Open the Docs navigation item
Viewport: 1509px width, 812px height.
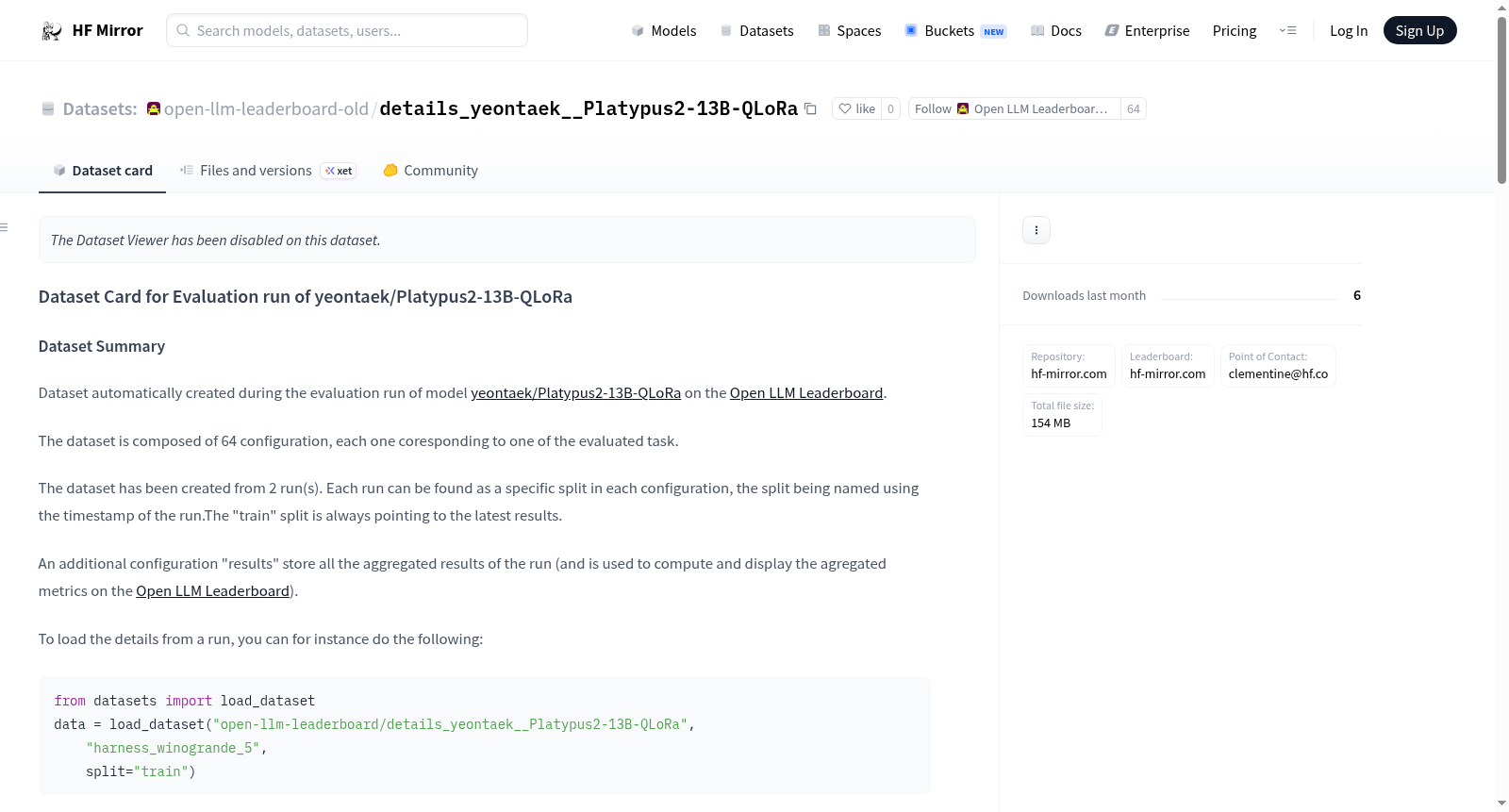click(1056, 30)
